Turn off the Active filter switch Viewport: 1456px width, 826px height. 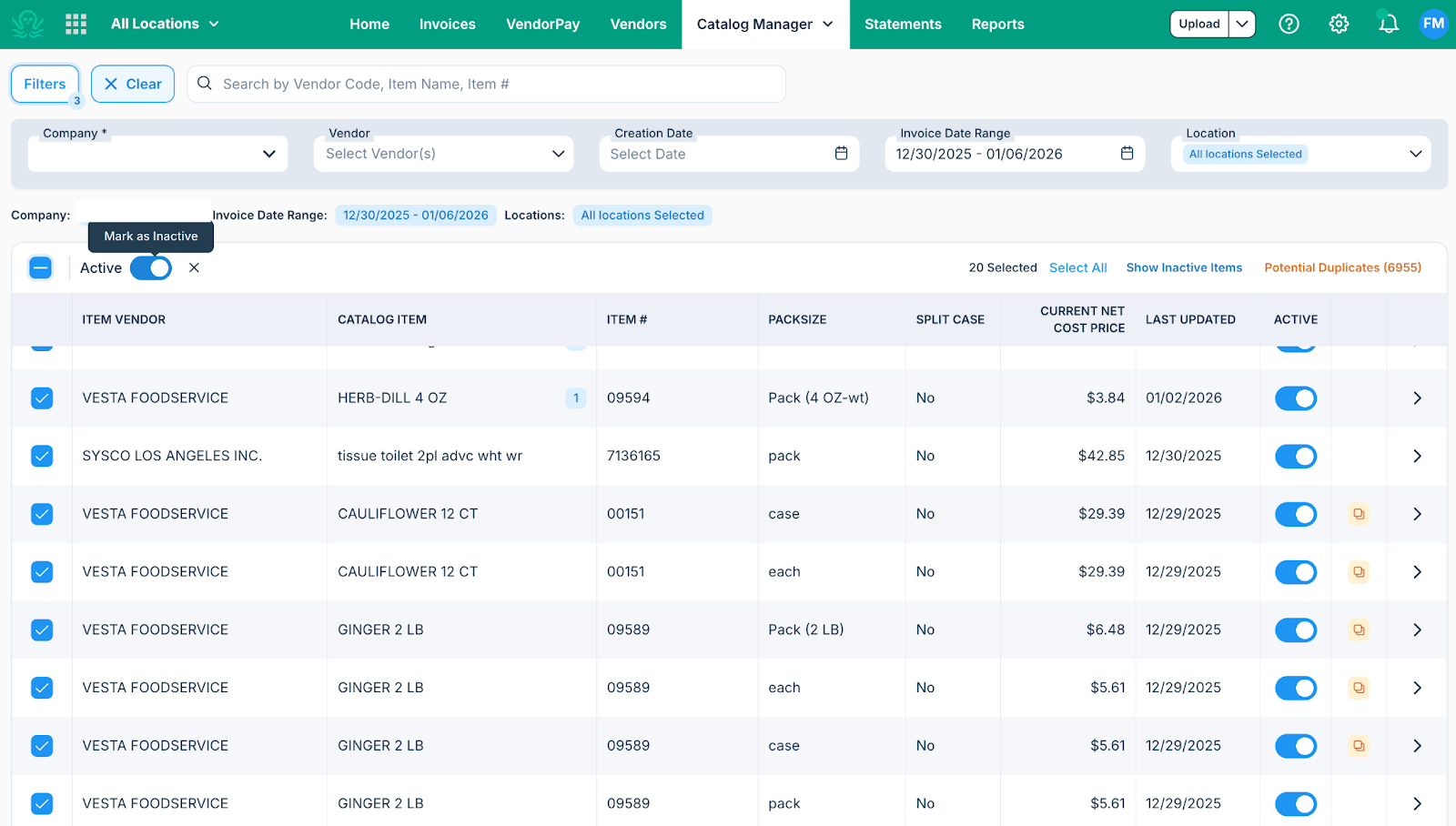click(x=151, y=267)
